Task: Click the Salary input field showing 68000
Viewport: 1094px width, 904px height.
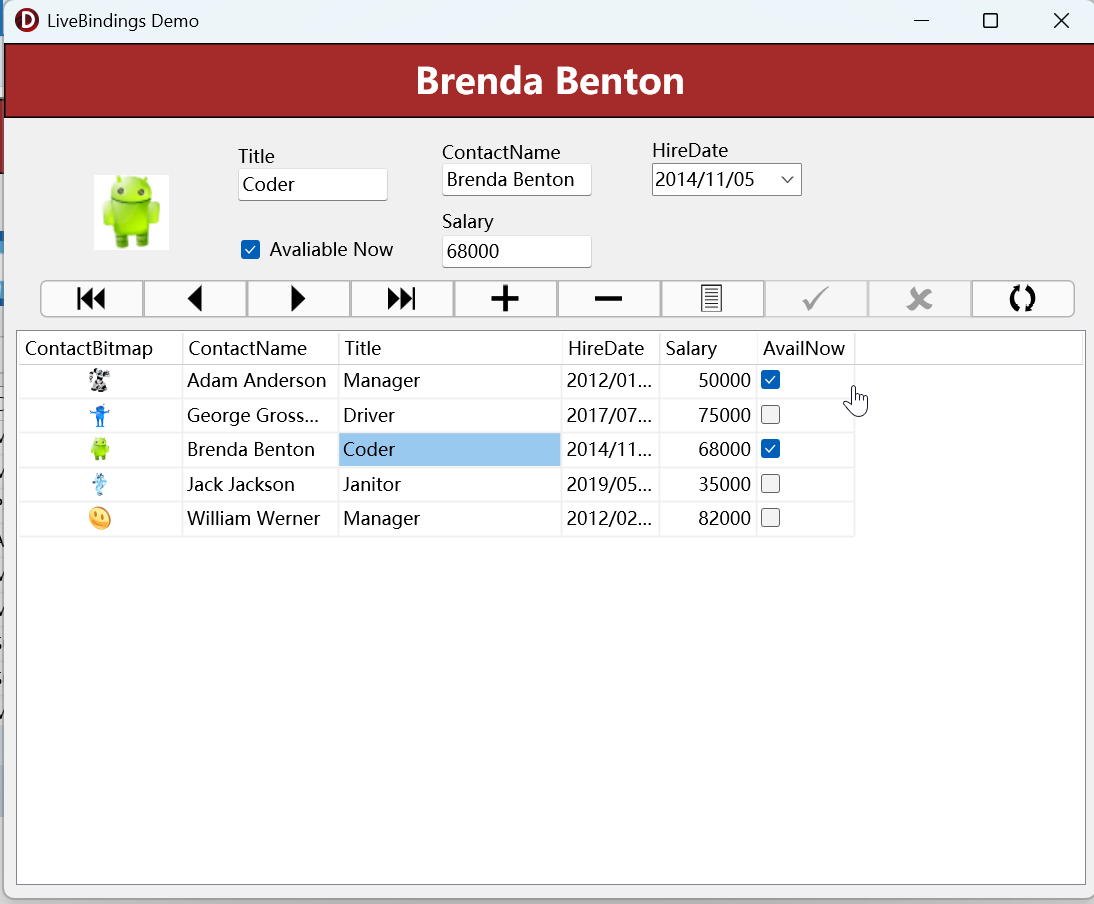Action: click(x=516, y=252)
